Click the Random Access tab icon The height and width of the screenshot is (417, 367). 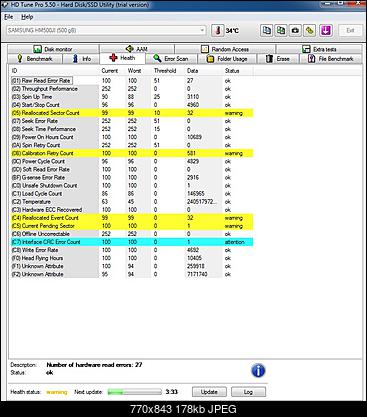pos(205,49)
